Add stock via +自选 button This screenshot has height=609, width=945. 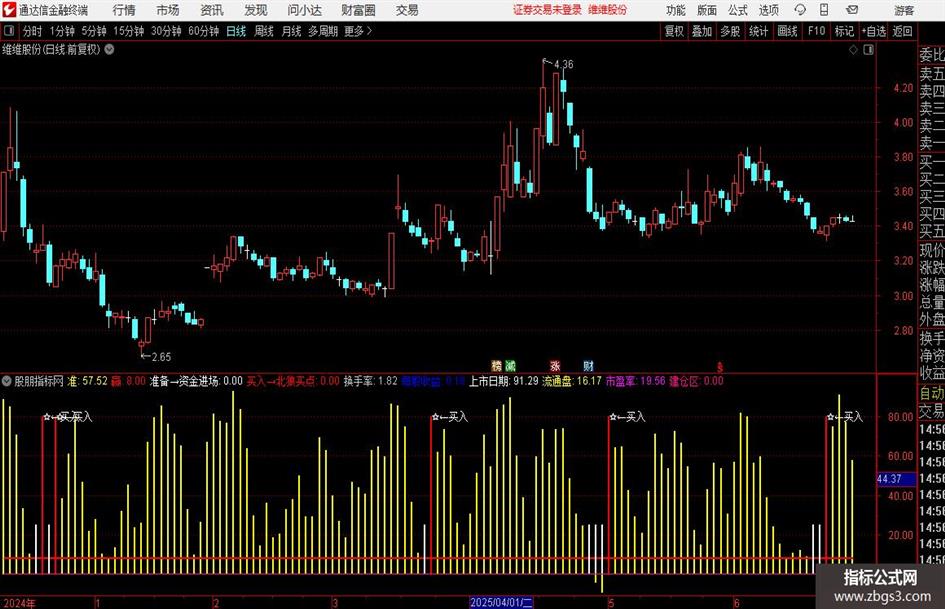pyautogui.click(x=873, y=31)
